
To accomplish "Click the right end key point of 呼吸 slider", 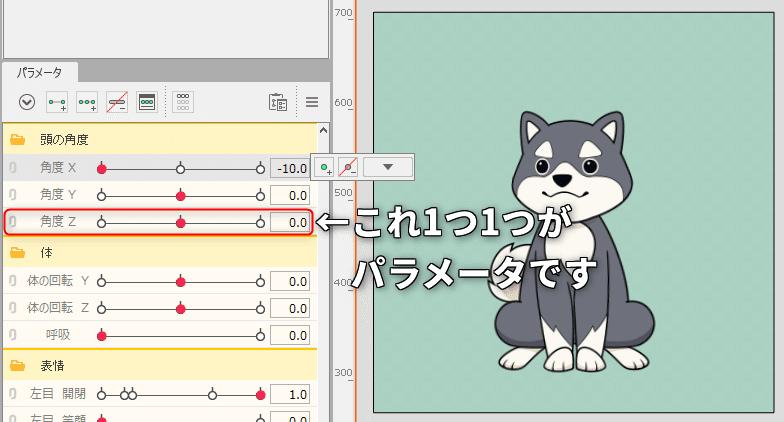I will 260,336.
